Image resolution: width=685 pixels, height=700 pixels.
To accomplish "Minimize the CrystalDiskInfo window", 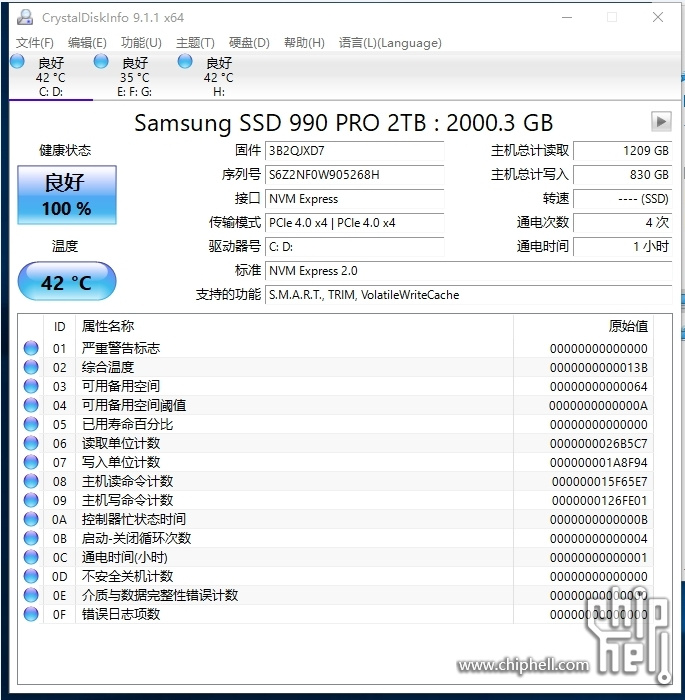I will click(x=567, y=17).
